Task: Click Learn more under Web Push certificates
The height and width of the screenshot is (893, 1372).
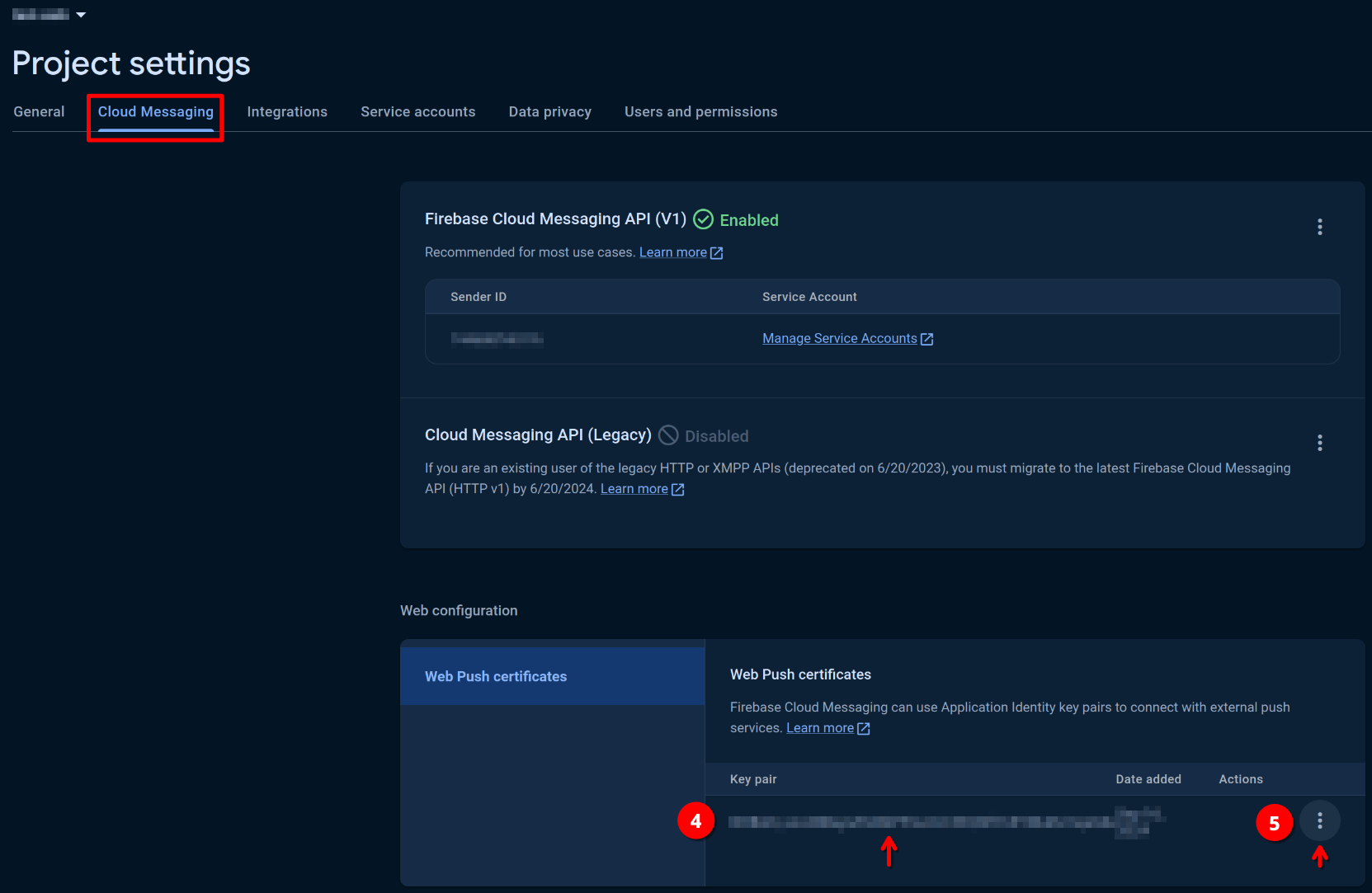Action: (x=820, y=728)
